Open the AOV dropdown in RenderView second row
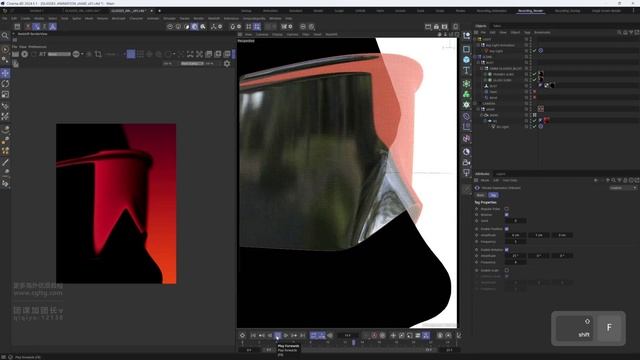Viewport: 640px width, 360px height. click(x=192, y=64)
